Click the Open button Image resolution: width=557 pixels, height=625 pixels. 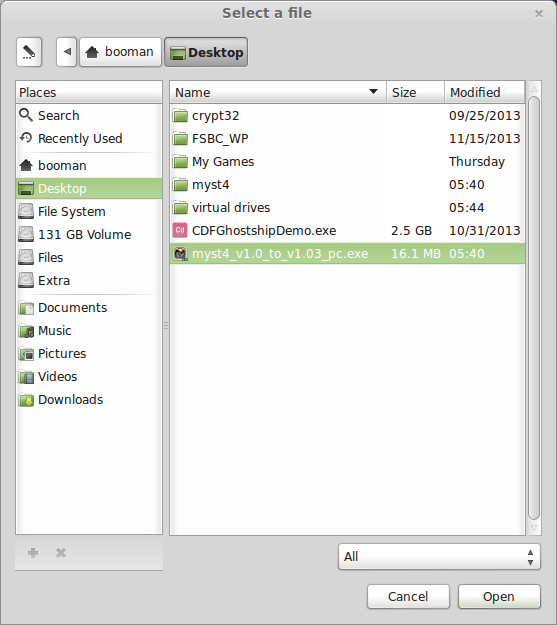[499, 597]
